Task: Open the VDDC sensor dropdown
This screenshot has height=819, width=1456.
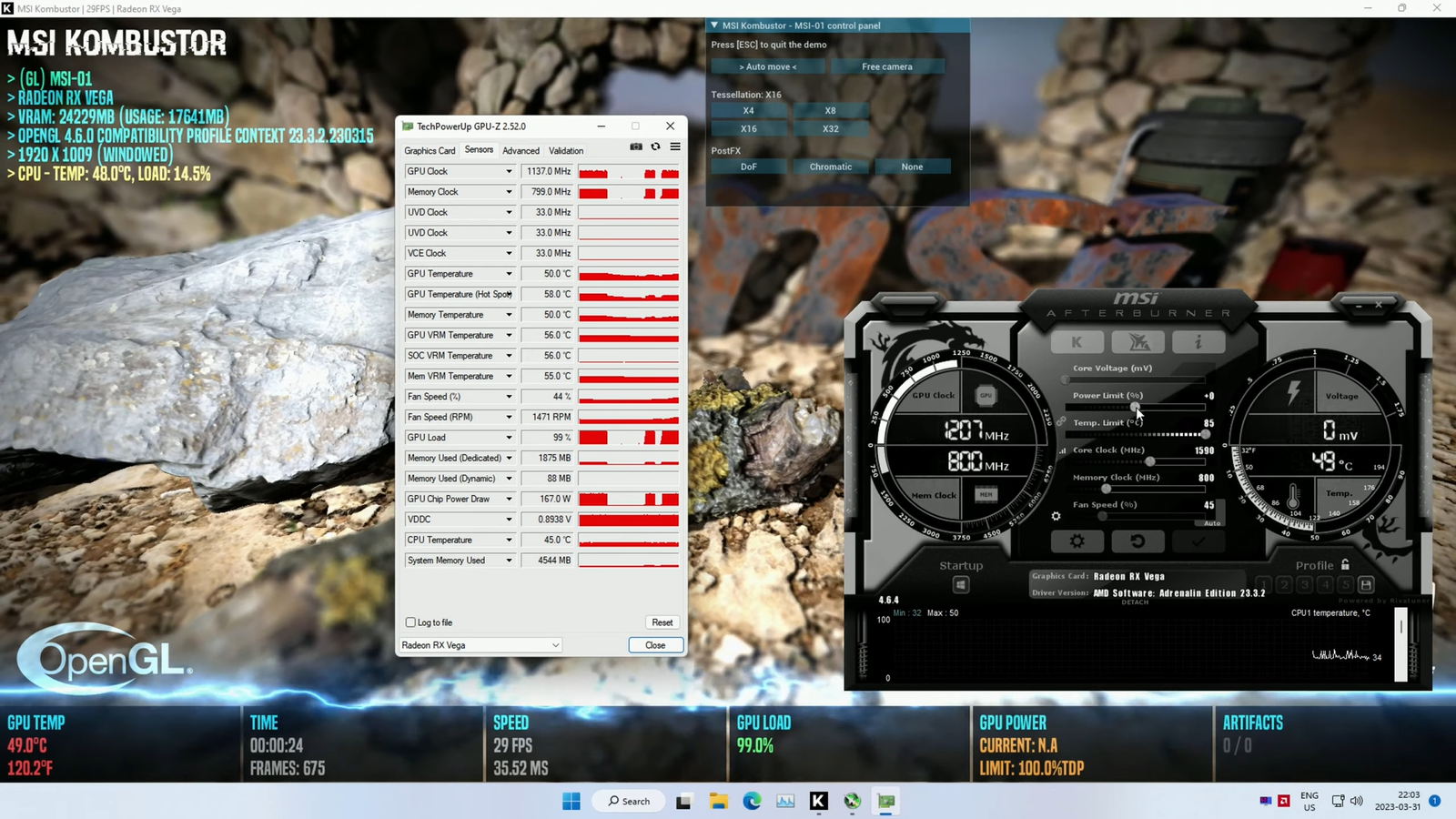Action: click(x=509, y=520)
